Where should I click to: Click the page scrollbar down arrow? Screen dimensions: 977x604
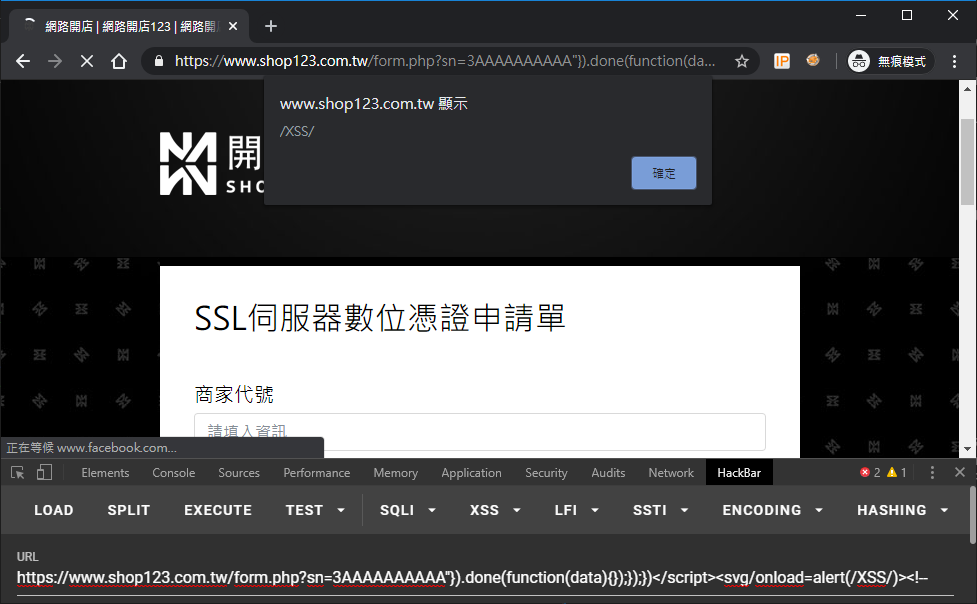(967, 449)
